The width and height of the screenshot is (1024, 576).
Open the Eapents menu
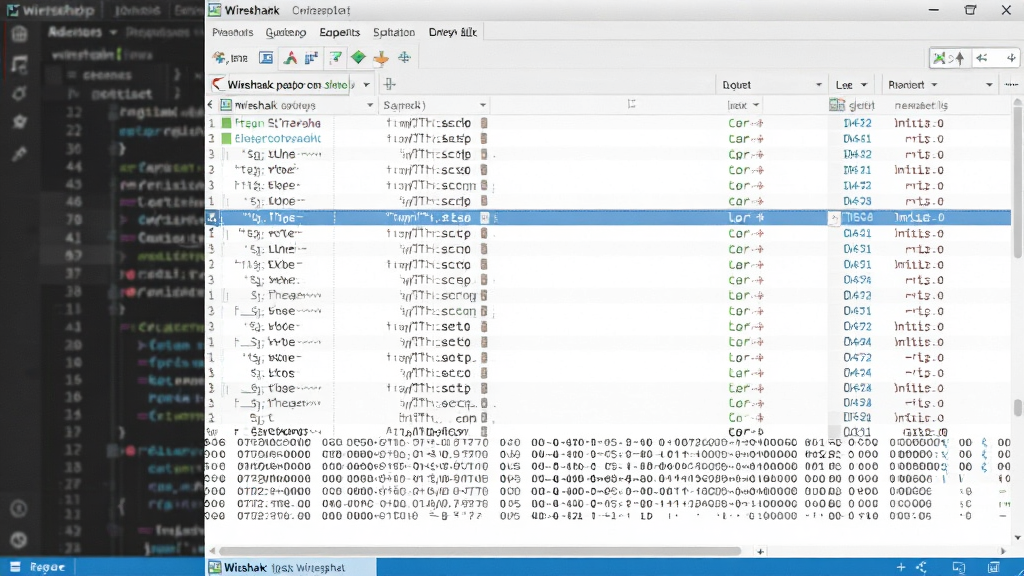(340, 32)
